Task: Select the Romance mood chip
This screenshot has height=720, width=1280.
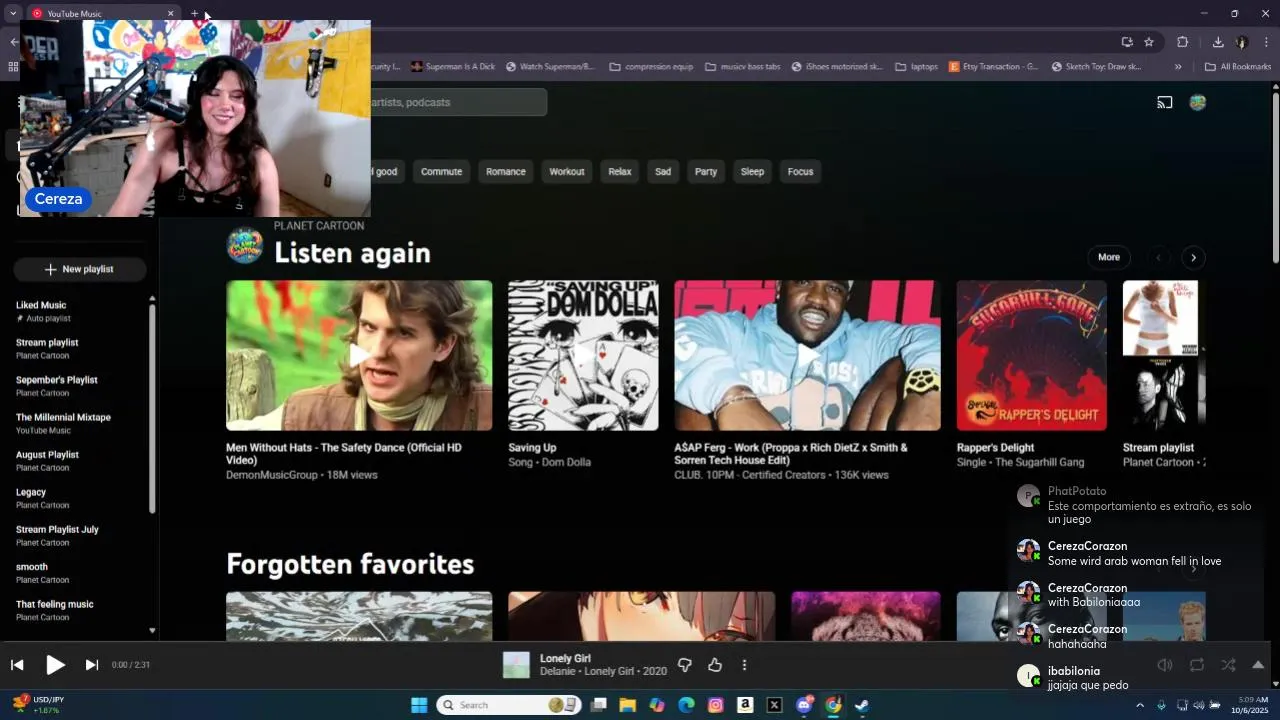Action: pyautogui.click(x=505, y=171)
